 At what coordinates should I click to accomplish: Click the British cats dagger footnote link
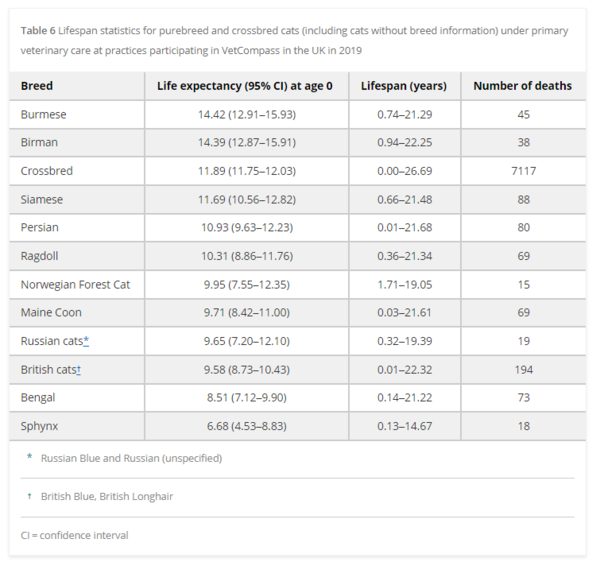tap(79, 369)
